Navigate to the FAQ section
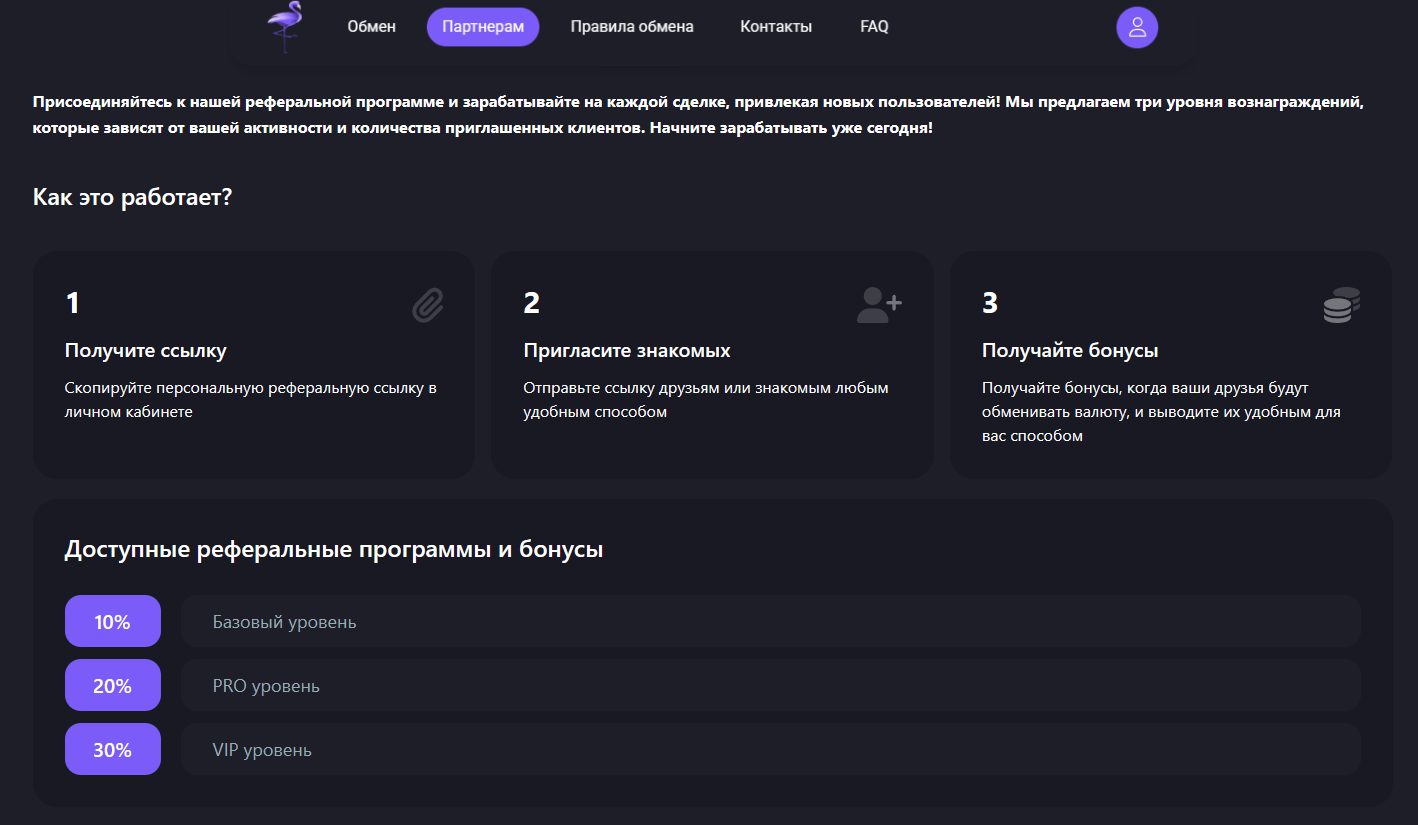Screen dimensions: 1418x825 tap(874, 27)
